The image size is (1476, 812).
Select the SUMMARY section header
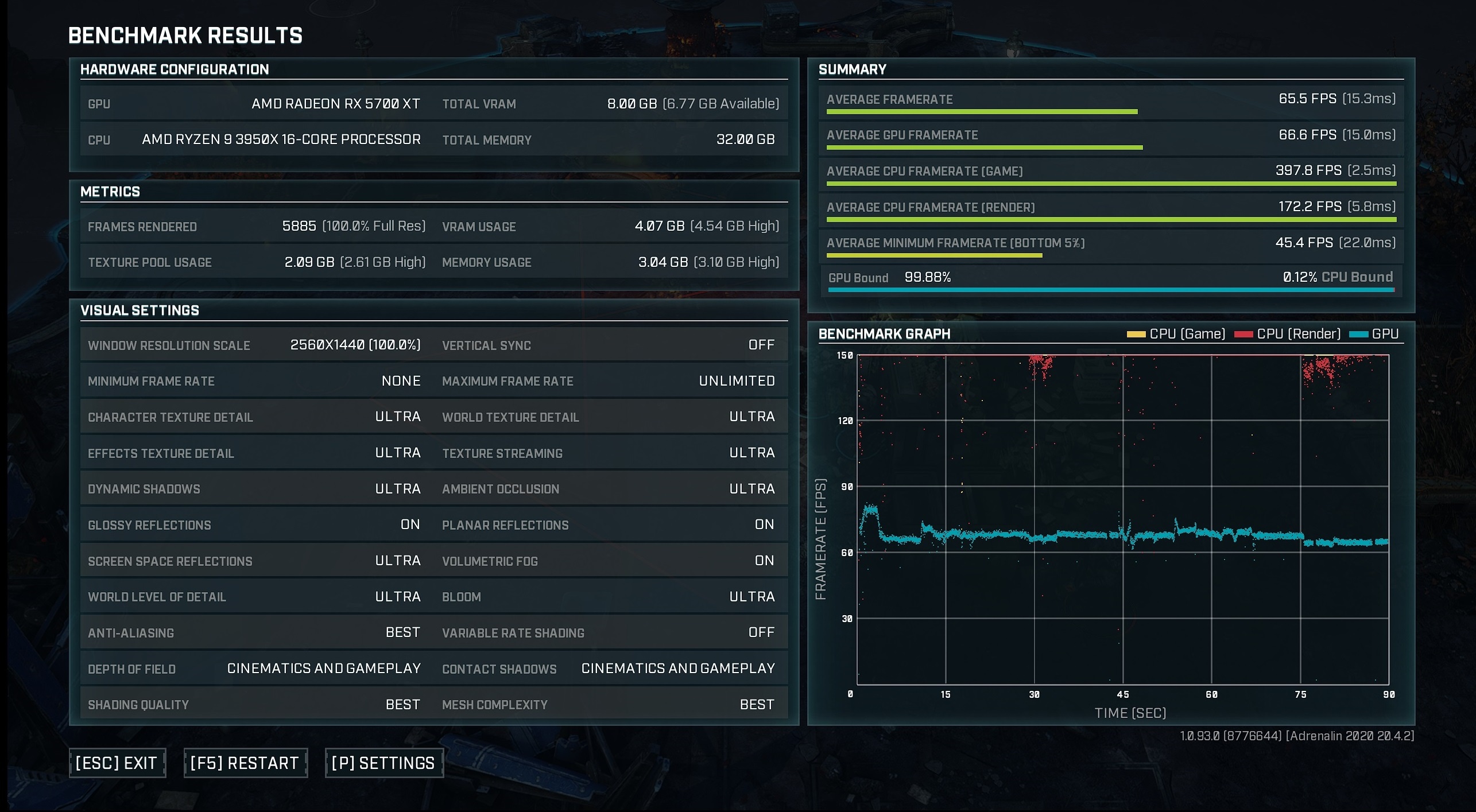[x=853, y=69]
